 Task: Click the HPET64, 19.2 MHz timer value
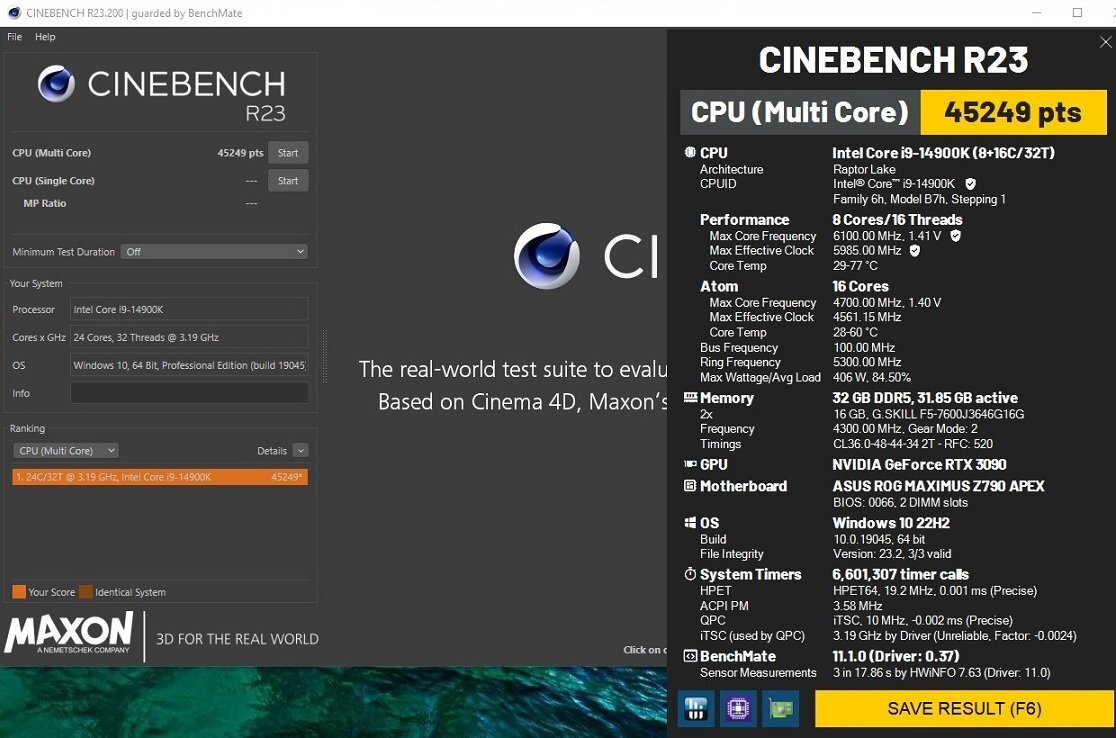[935, 591]
